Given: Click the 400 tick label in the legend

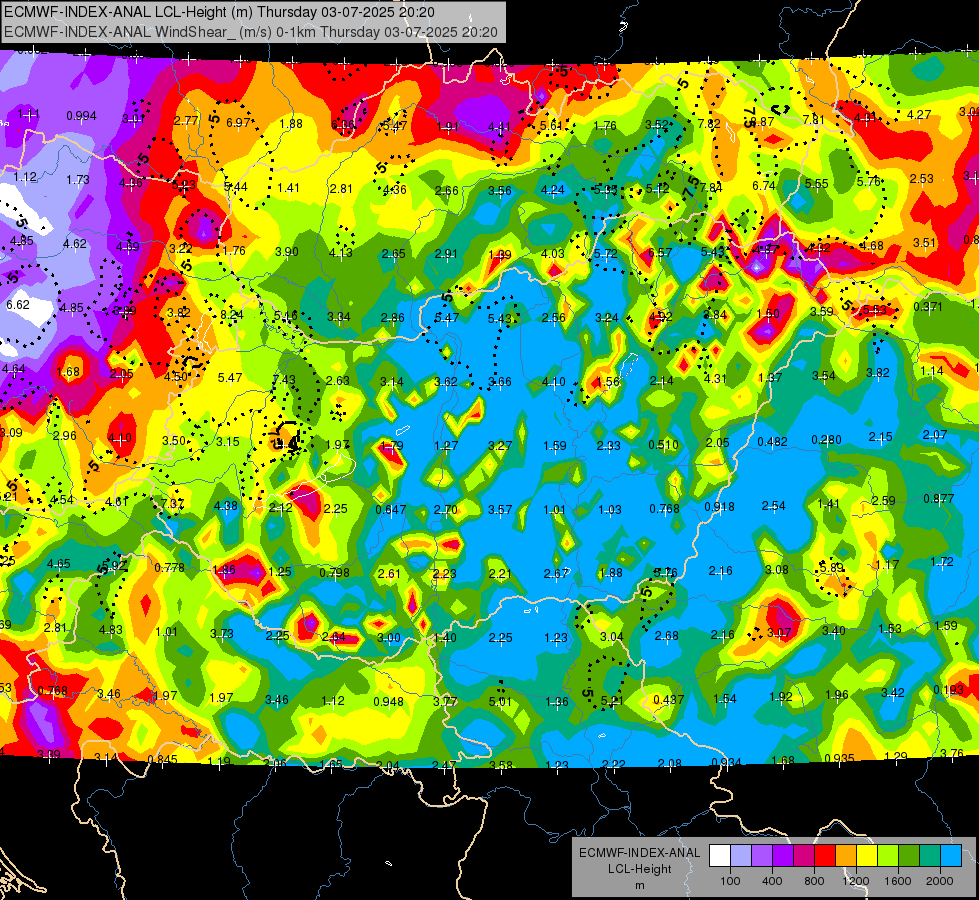Looking at the screenshot, I should [x=772, y=881].
